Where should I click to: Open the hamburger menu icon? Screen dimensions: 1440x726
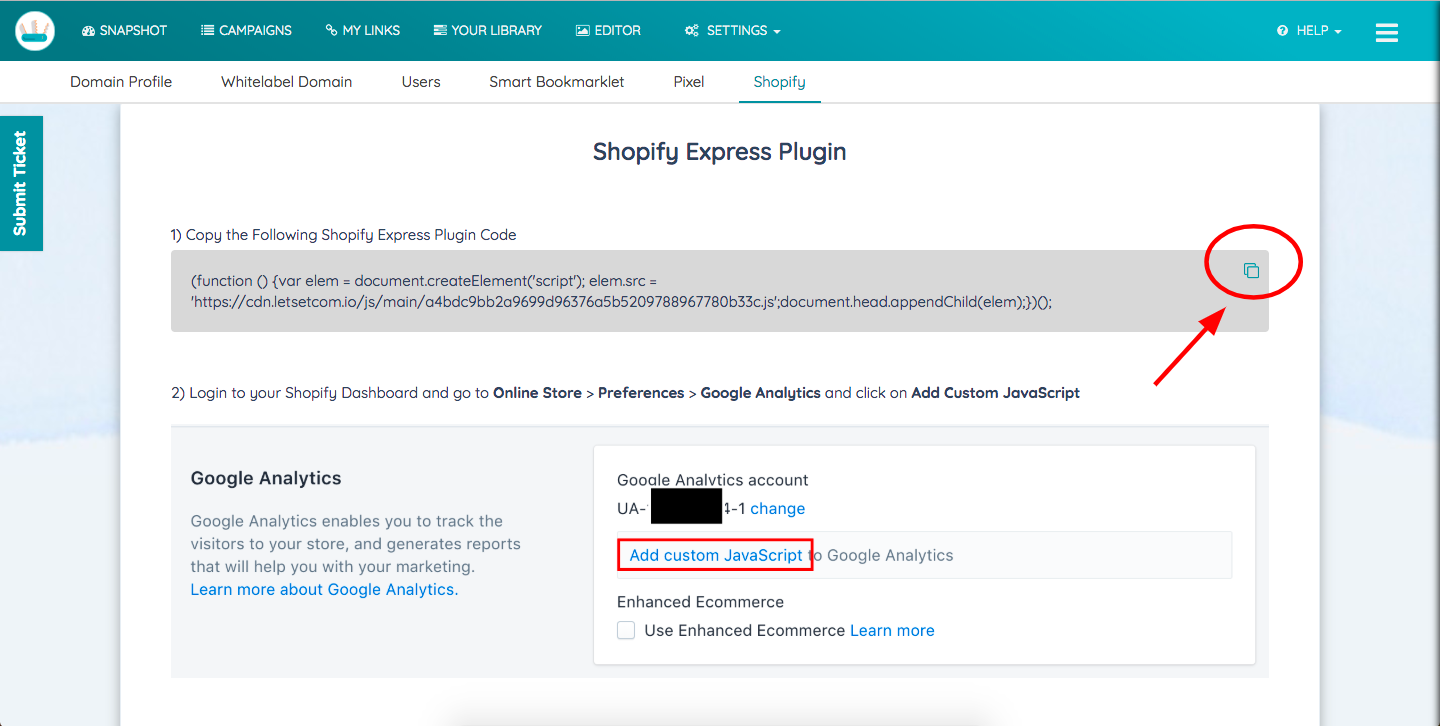pos(1386,32)
